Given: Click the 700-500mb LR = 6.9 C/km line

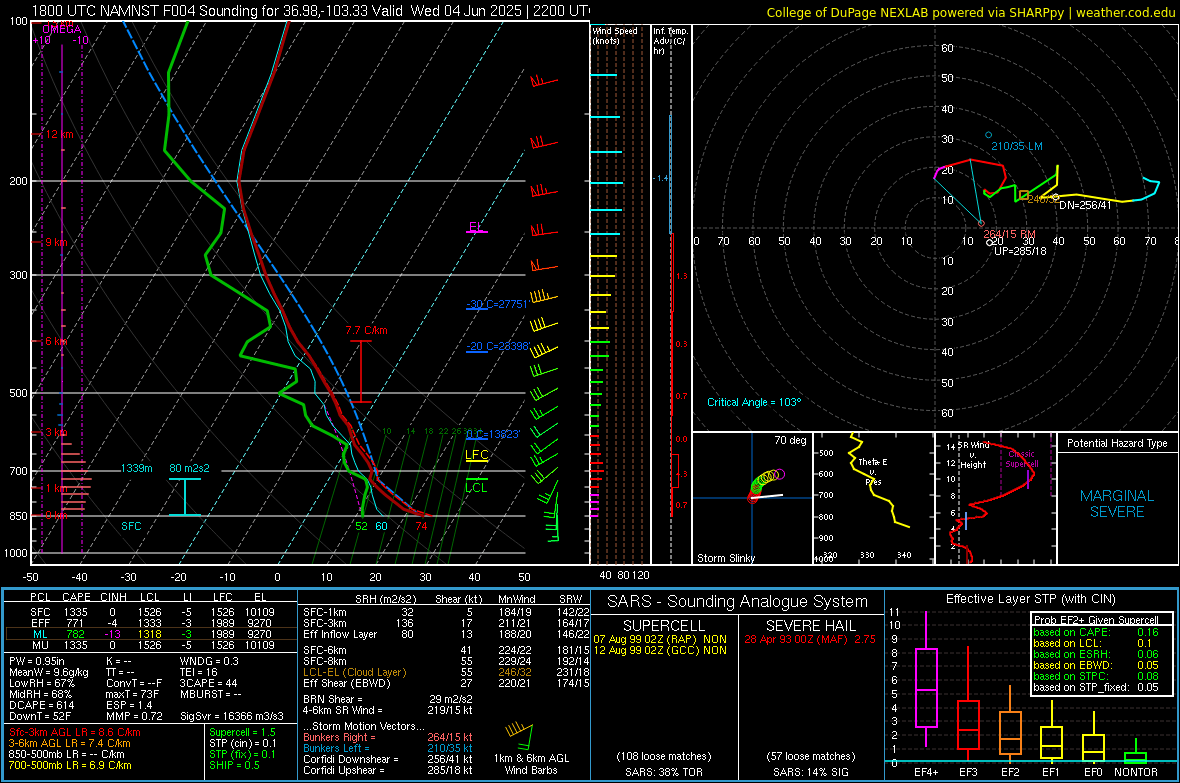Looking at the screenshot, I should (x=70, y=765).
